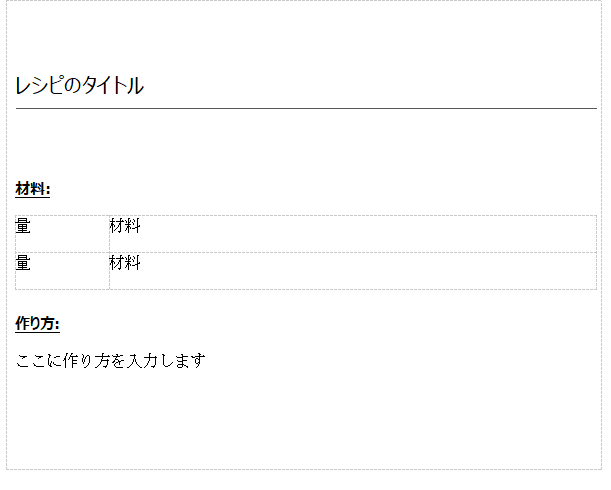Select the "作り方:" heading
This screenshot has height=490, width=611.
(x=37, y=323)
